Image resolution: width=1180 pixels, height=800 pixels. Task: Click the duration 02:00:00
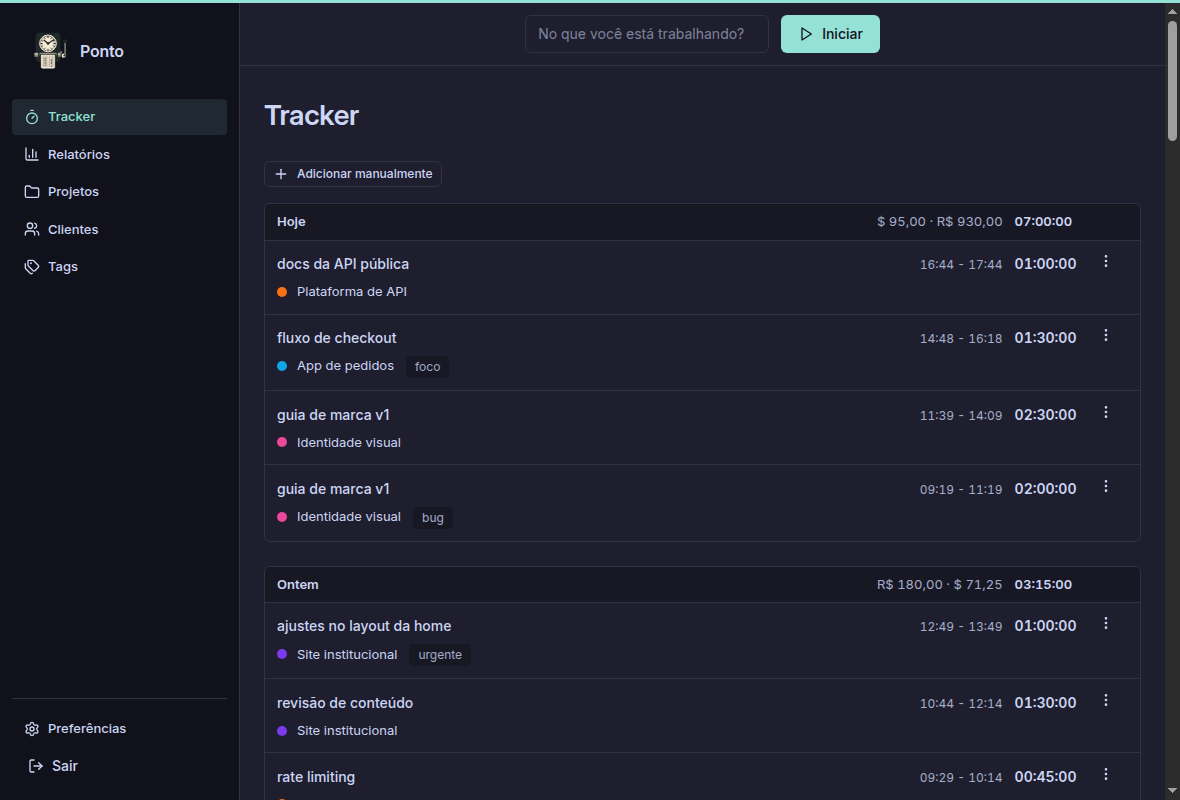(x=1045, y=488)
